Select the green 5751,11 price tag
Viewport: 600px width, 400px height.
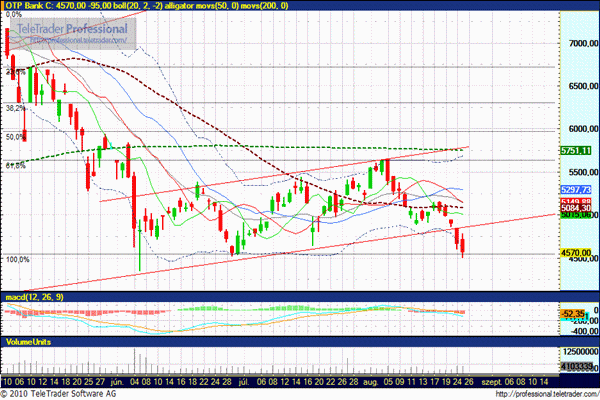578,150
